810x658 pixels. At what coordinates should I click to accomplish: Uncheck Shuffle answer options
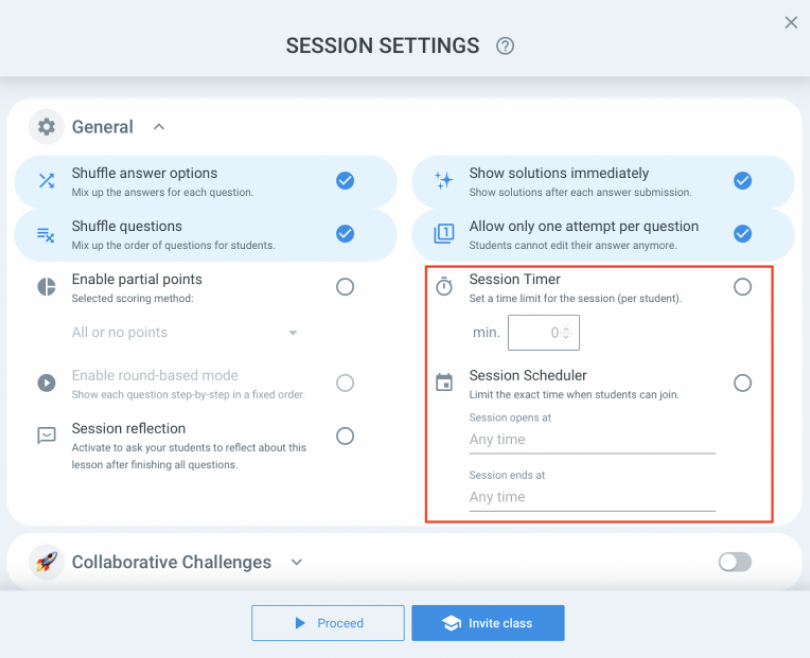345,180
